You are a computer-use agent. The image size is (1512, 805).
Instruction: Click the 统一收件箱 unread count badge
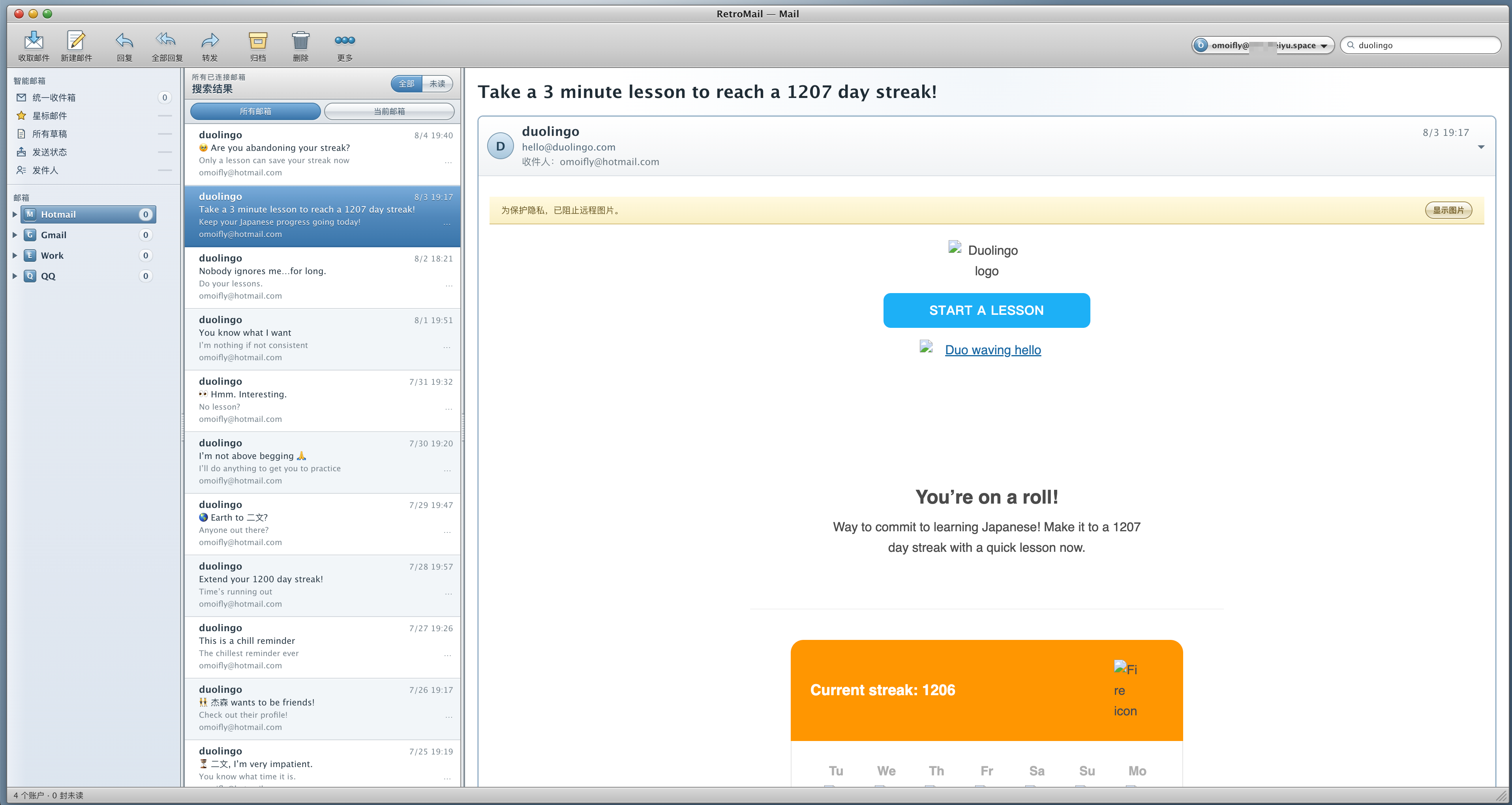pos(164,98)
